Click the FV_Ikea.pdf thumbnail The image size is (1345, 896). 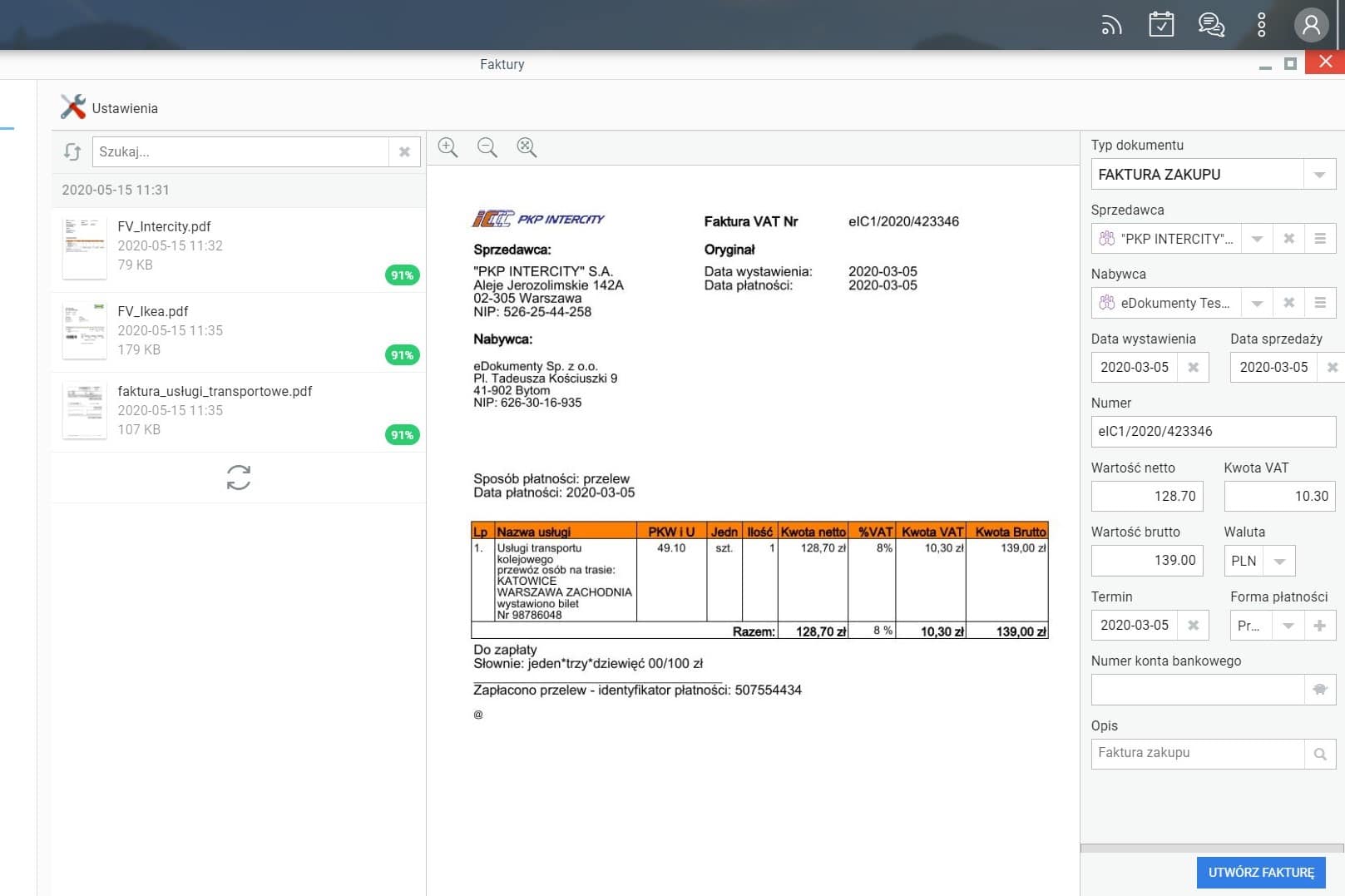pos(84,330)
